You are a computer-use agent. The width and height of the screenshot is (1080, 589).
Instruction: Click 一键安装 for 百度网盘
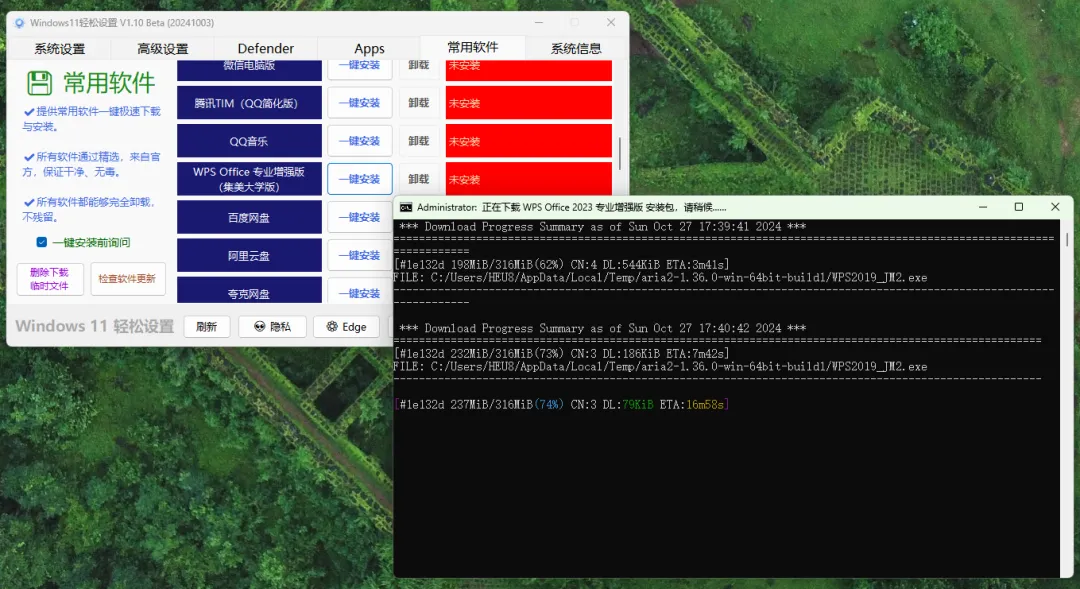click(x=360, y=217)
